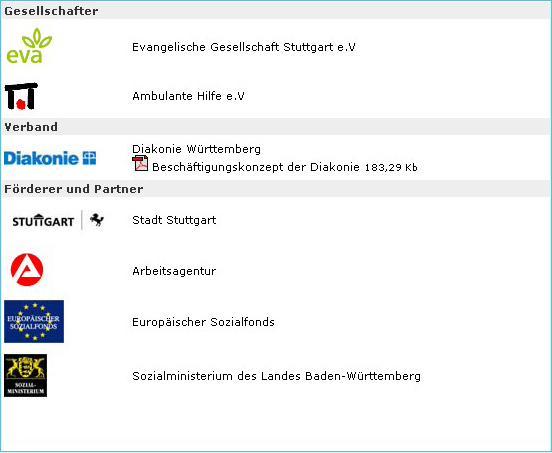The height and width of the screenshot is (453, 552).
Task: Click the Förderer und Partner header
Action: [74, 189]
